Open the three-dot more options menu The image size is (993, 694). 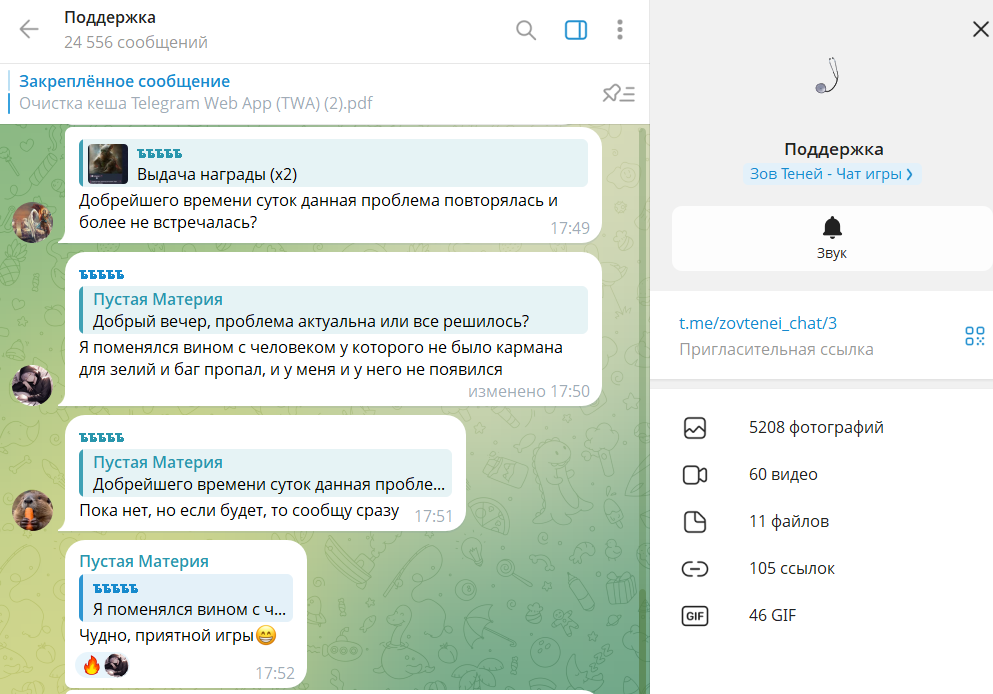pyautogui.click(x=620, y=30)
